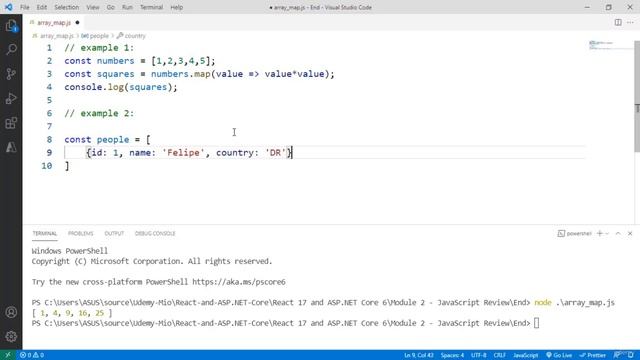Click the Prettier status bar item
The height and width of the screenshot is (360, 640).
pos(592,355)
